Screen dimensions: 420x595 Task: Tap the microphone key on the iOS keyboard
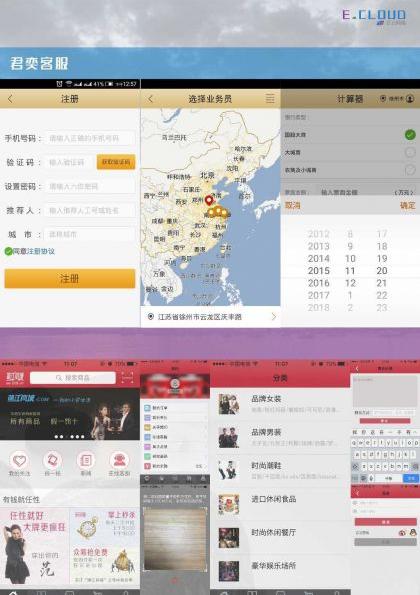click(x=371, y=478)
